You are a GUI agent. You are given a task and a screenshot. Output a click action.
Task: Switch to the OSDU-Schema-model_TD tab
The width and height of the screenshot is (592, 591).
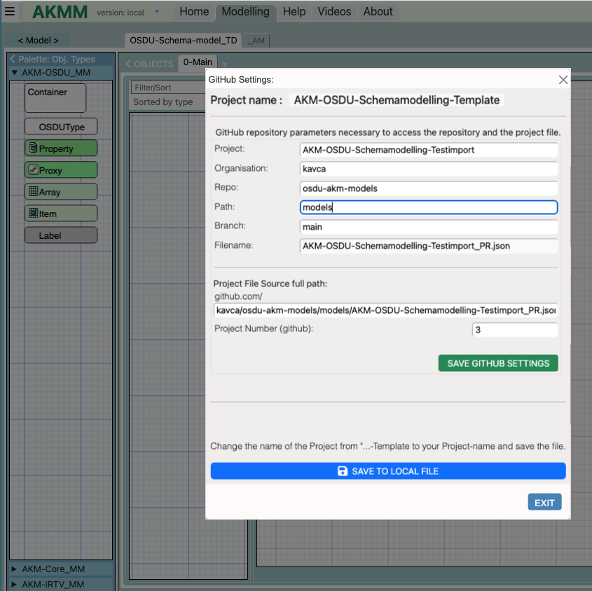click(183, 40)
